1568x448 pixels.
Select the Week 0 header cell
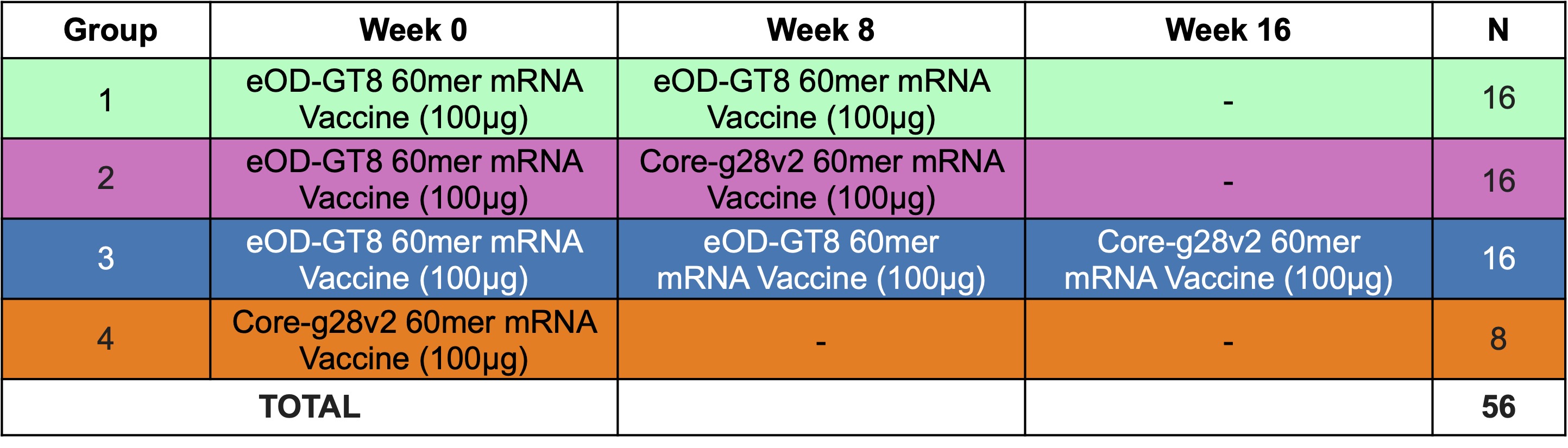coord(414,30)
